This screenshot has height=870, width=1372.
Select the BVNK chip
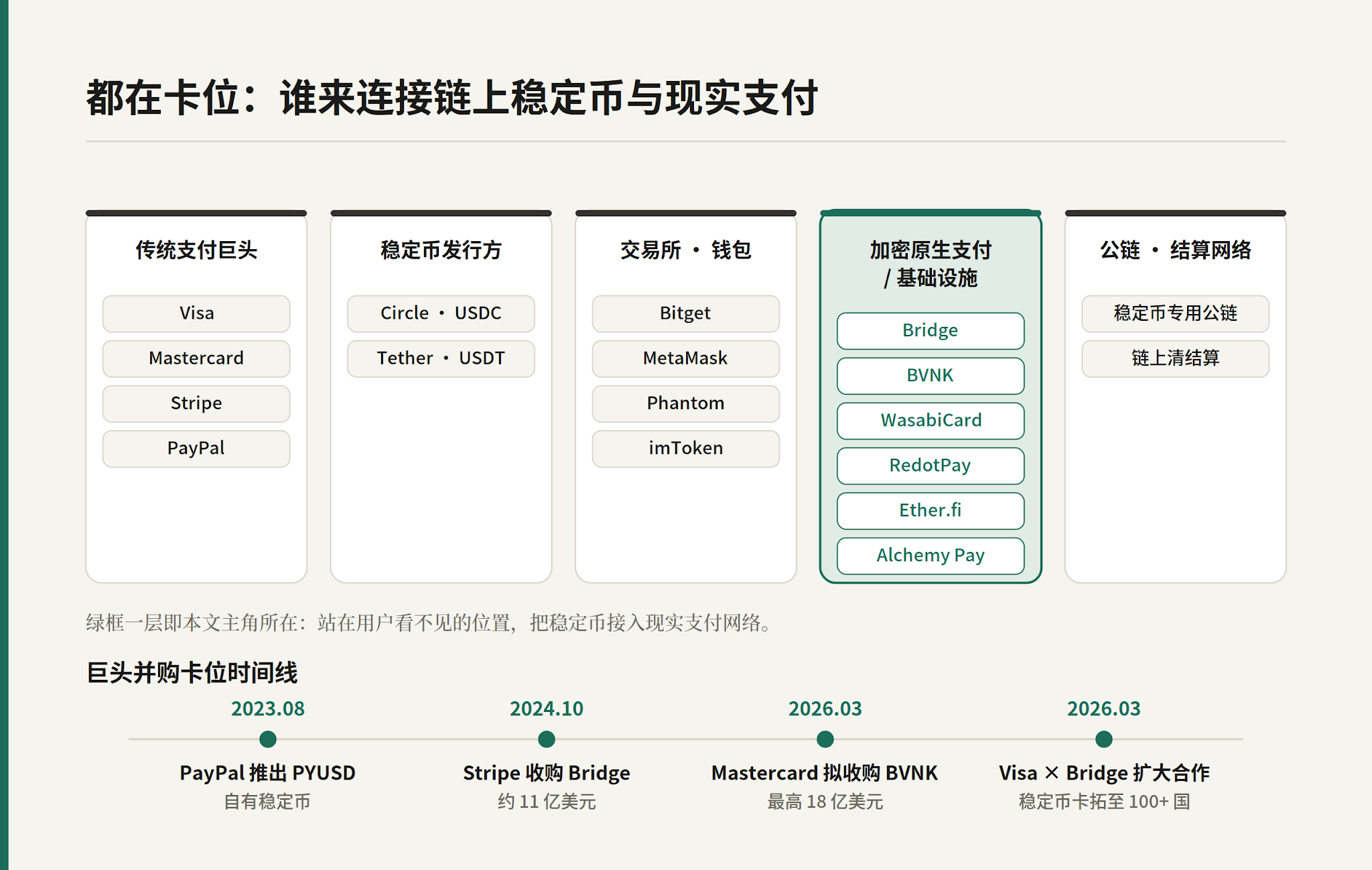pyautogui.click(x=931, y=376)
